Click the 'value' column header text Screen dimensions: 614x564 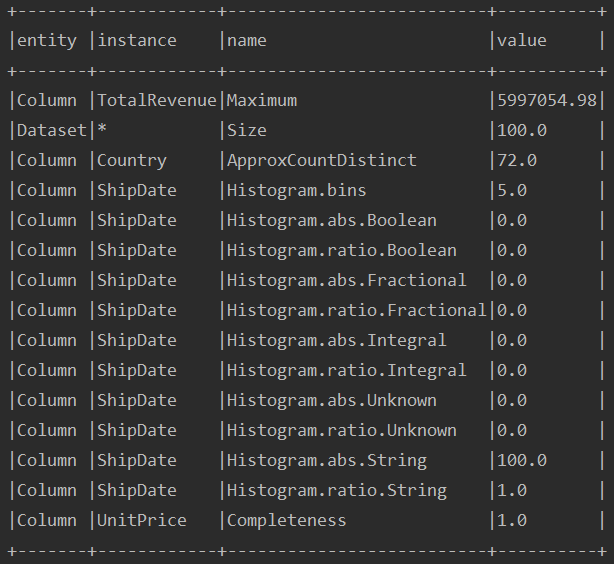[522, 41]
